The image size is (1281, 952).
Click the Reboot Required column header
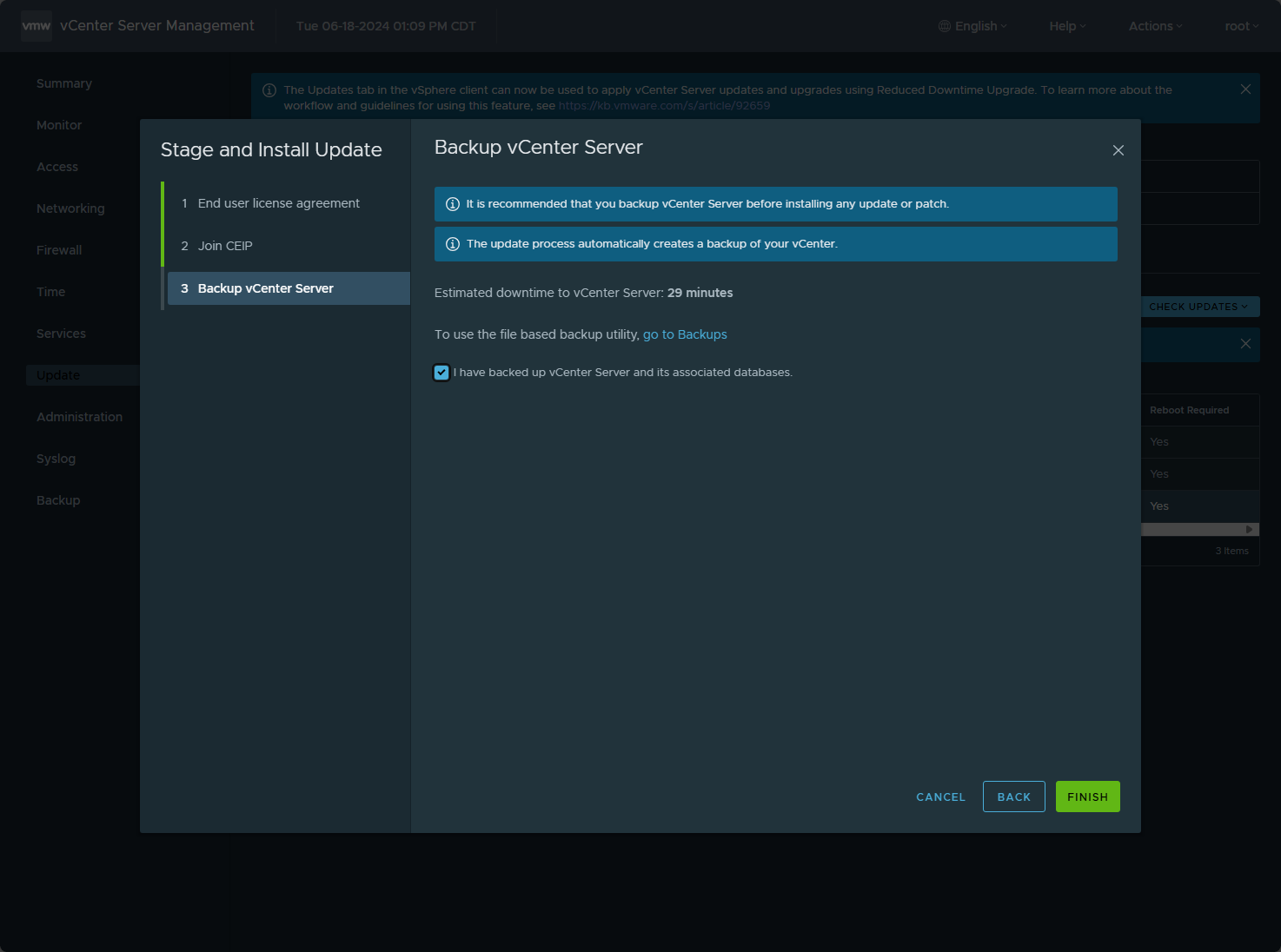[x=1189, y=410]
